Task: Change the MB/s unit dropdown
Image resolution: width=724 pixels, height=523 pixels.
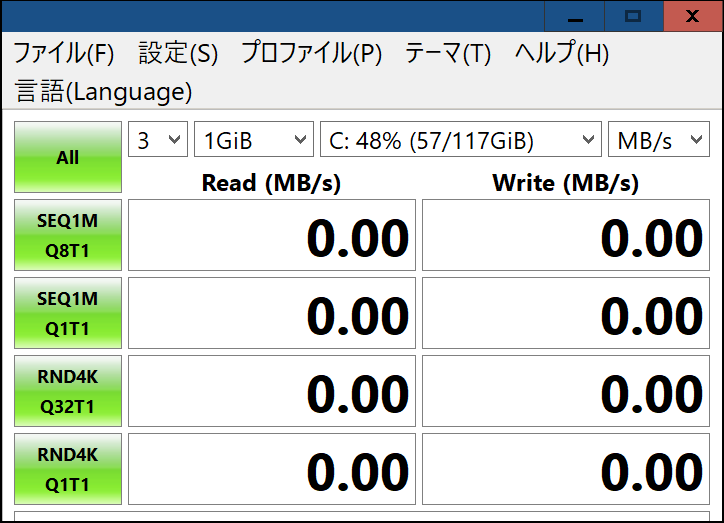Action: pyautogui.click(x=659, y=139)
